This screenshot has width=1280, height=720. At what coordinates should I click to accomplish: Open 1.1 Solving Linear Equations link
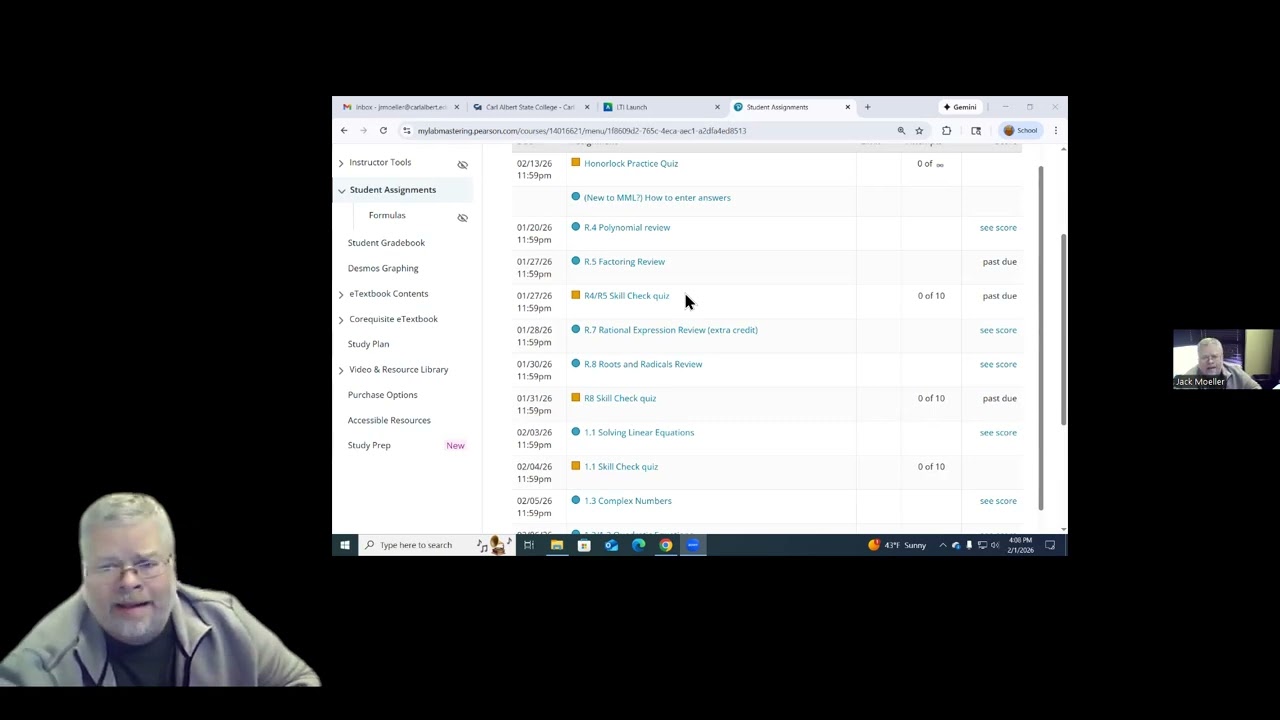point(639,432)
